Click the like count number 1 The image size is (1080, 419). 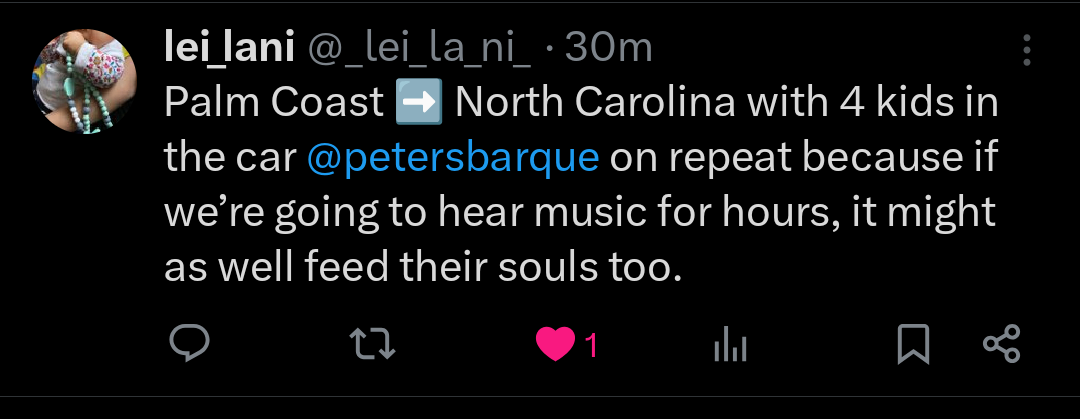click(x=591, y=346)
